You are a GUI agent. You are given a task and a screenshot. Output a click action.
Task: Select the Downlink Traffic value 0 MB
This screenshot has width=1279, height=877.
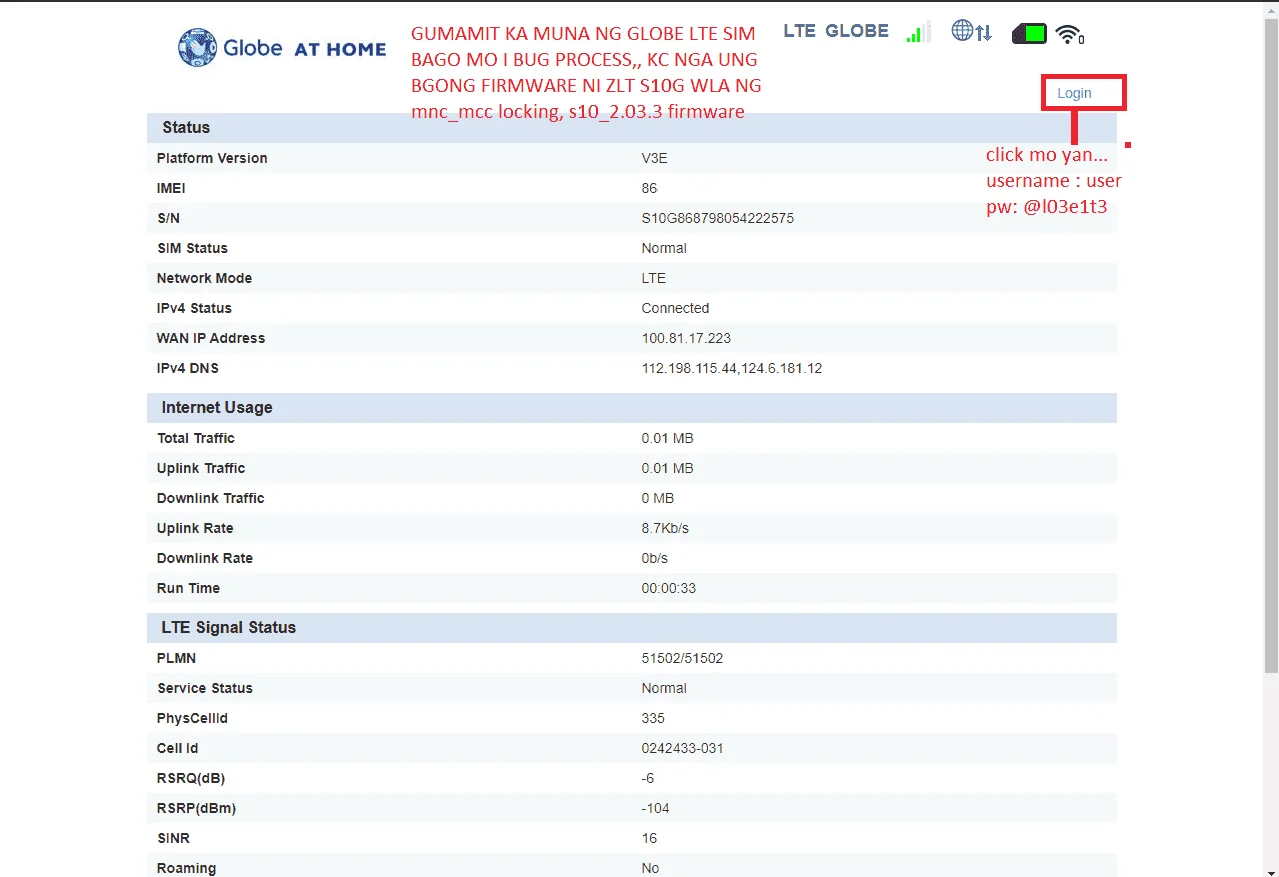[658, 498]
